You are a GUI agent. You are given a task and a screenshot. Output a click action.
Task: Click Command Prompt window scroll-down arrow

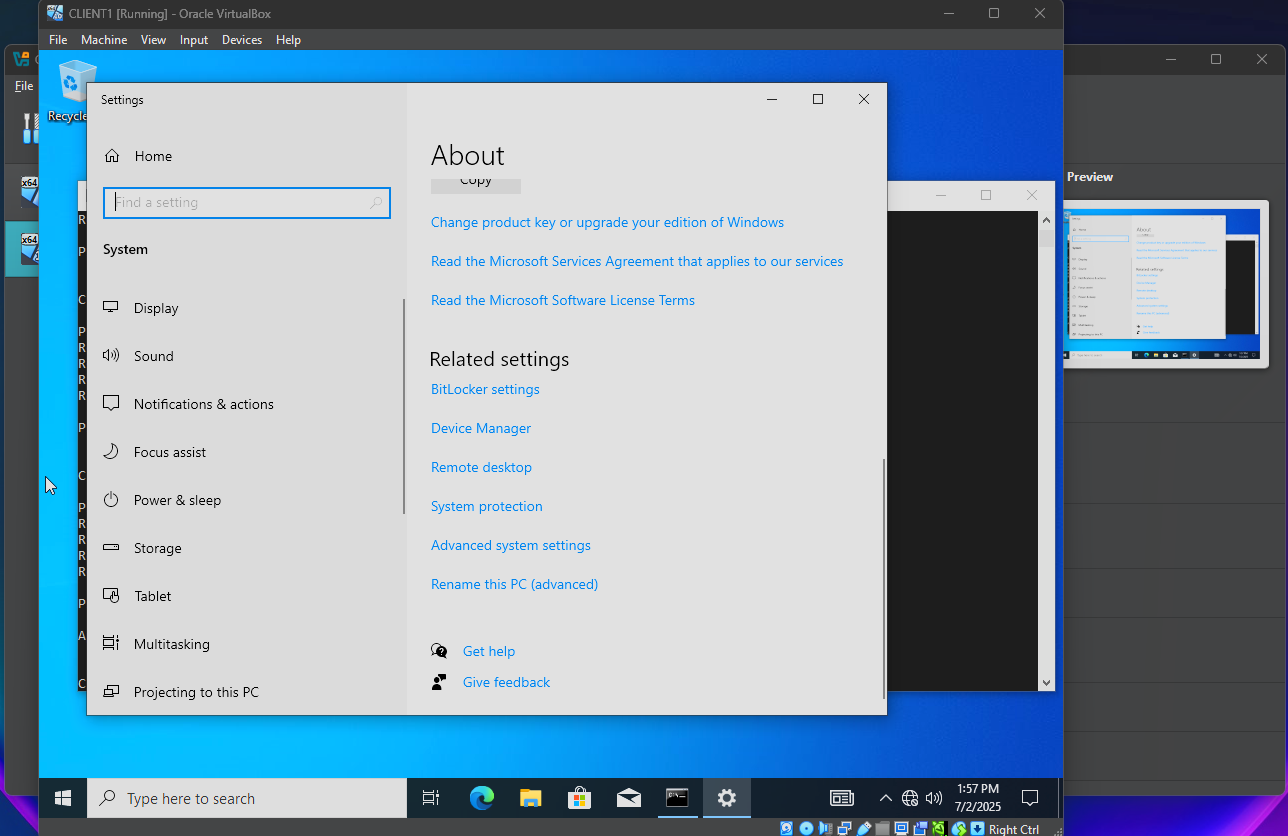(x=1047, y=683)
